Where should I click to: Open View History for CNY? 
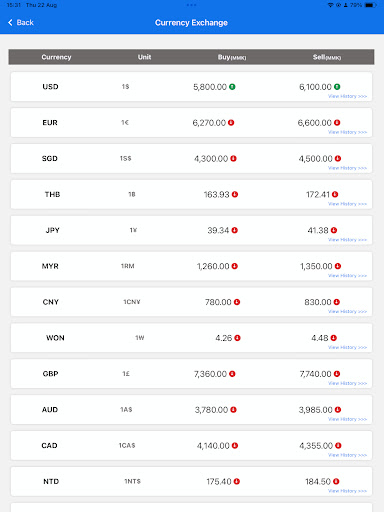pos(347,312)
